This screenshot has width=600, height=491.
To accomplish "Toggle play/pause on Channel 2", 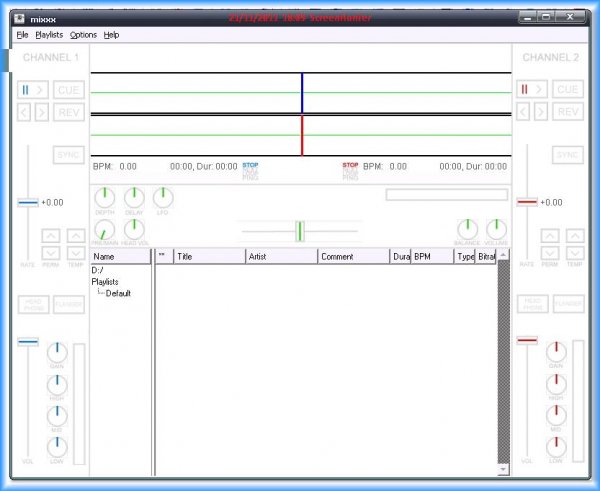I will 532,90.
